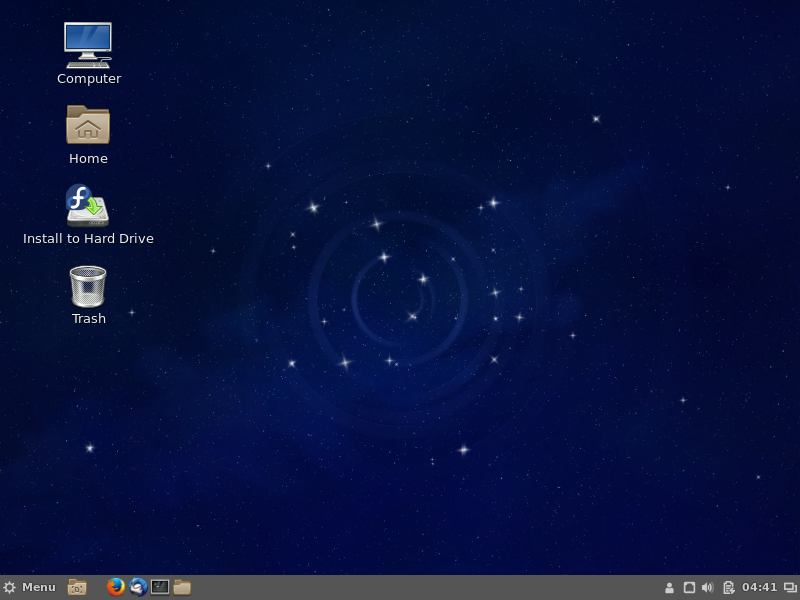The width and height of the screenshot is (800, 600).
Task: Click the swirl center of the wallpaper
Action: 400,297
